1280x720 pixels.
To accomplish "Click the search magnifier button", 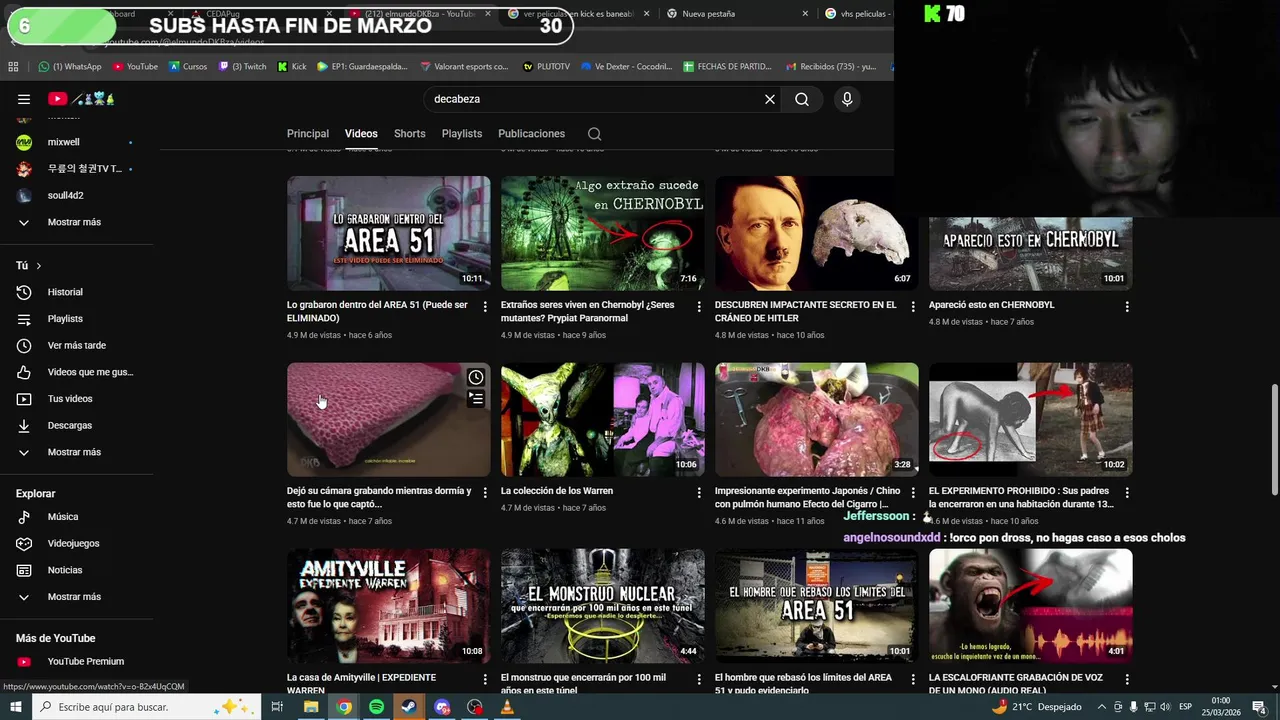I will tap(802, 99).
